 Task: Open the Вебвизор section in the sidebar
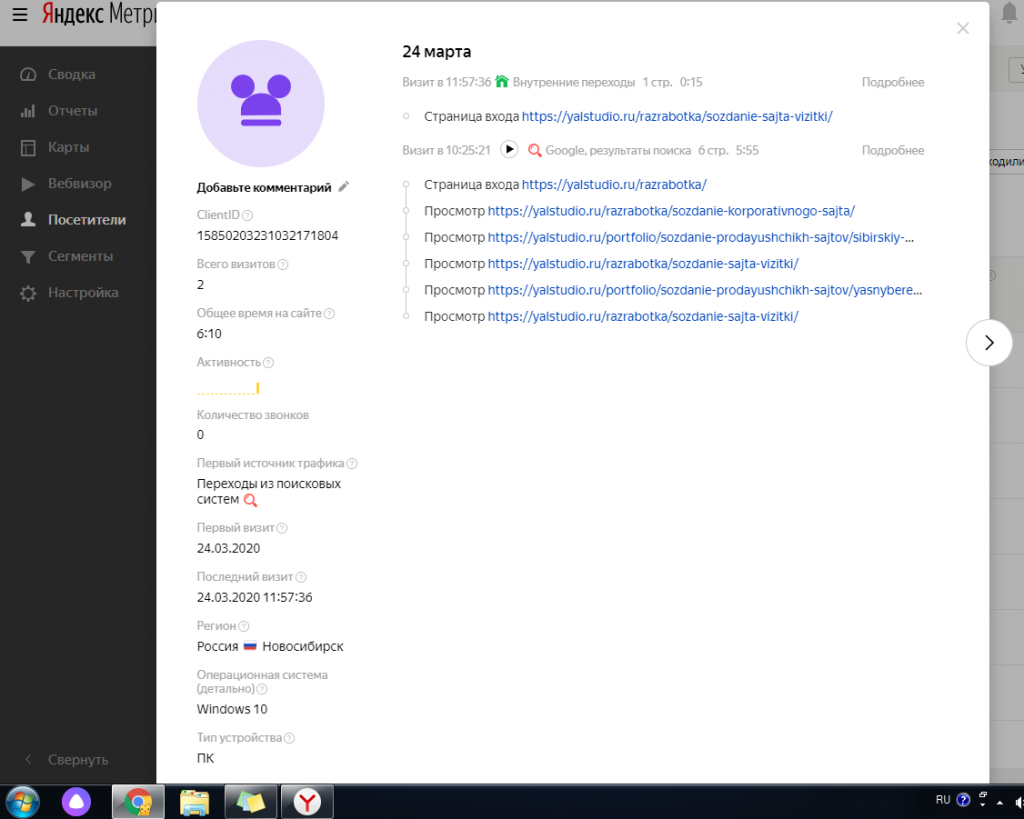click(x=80, y=184)
